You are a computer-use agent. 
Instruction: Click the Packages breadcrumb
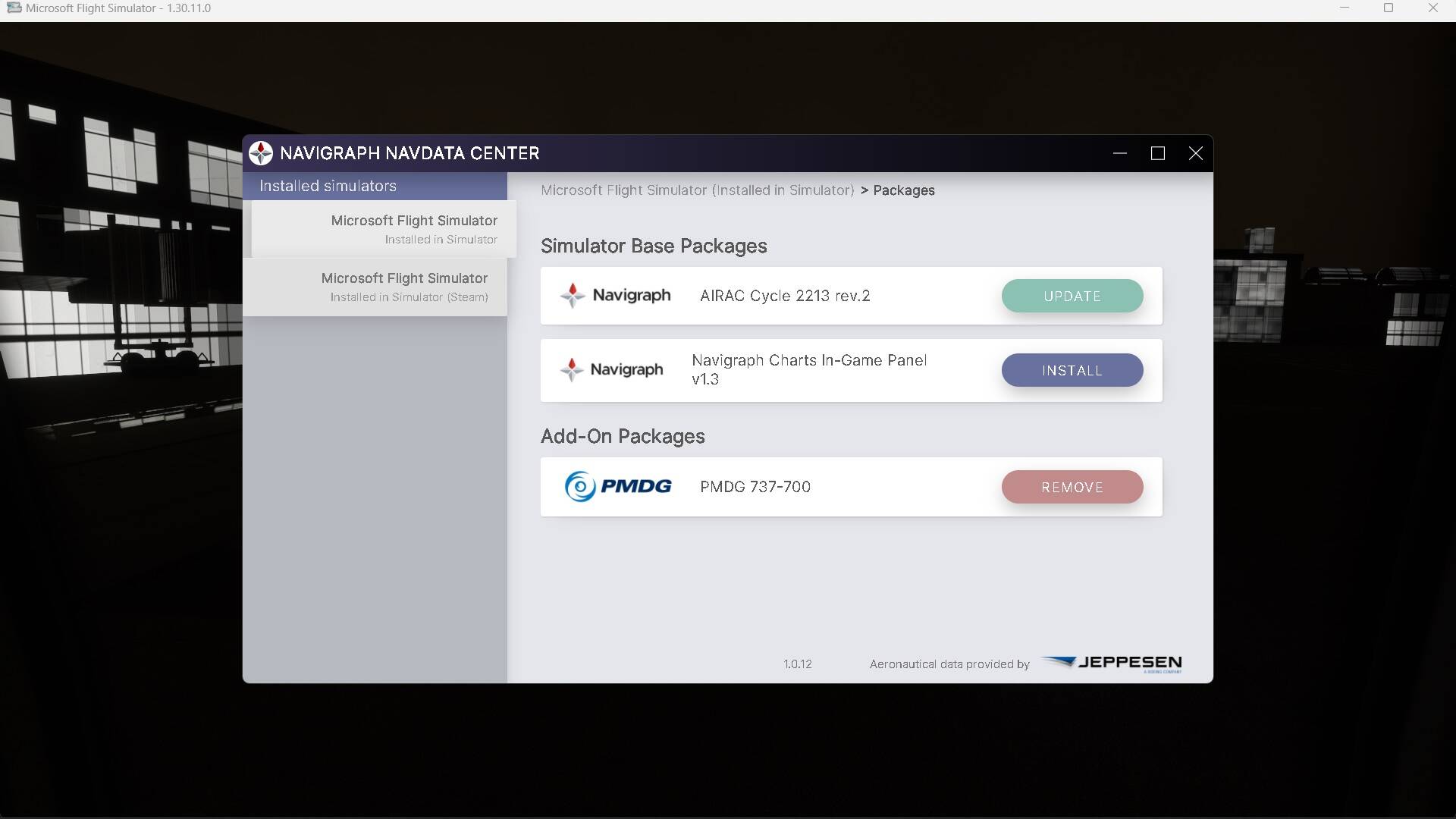903,190
